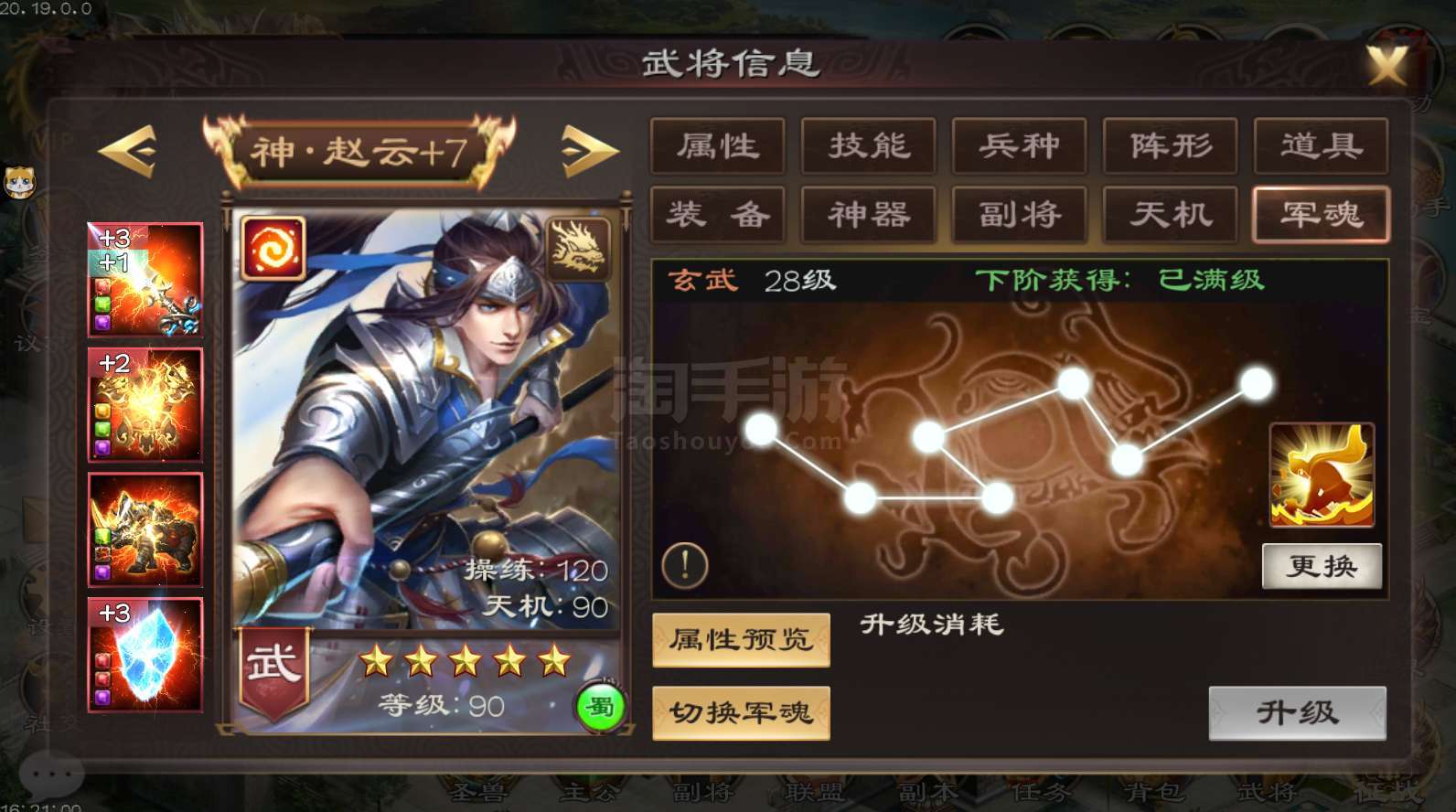Select the flaming spear equipment slot +3
1456x812 pixels.
145,280
